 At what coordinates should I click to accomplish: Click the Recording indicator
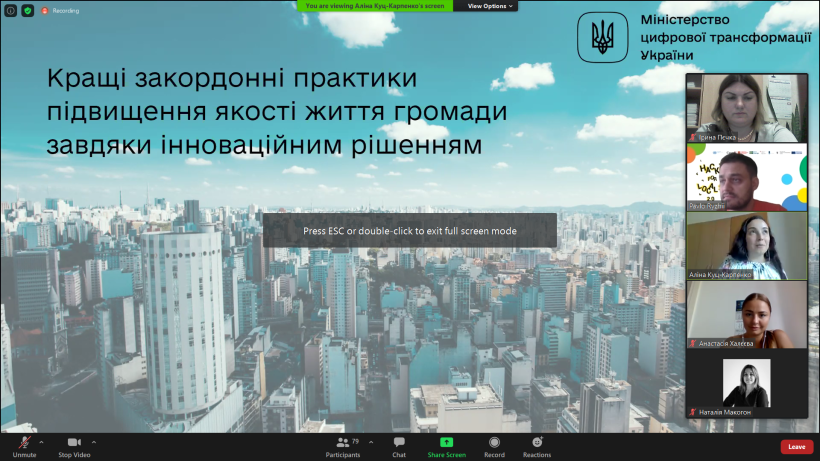pos(60,10)
